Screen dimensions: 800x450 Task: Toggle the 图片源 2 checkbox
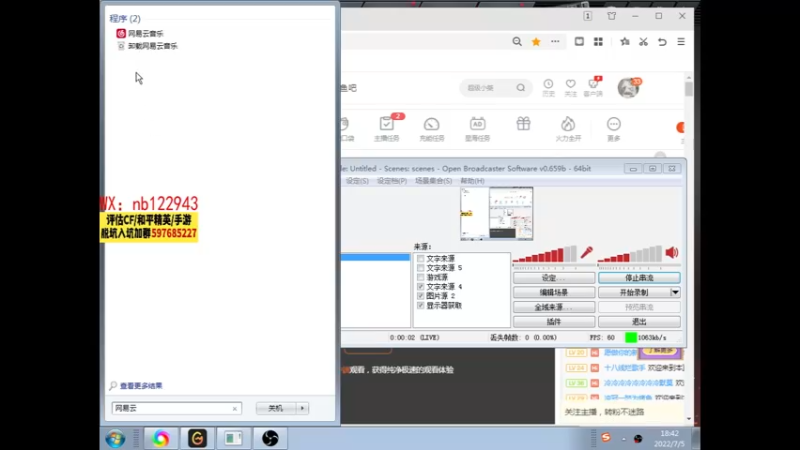click(x=420, y=296)
